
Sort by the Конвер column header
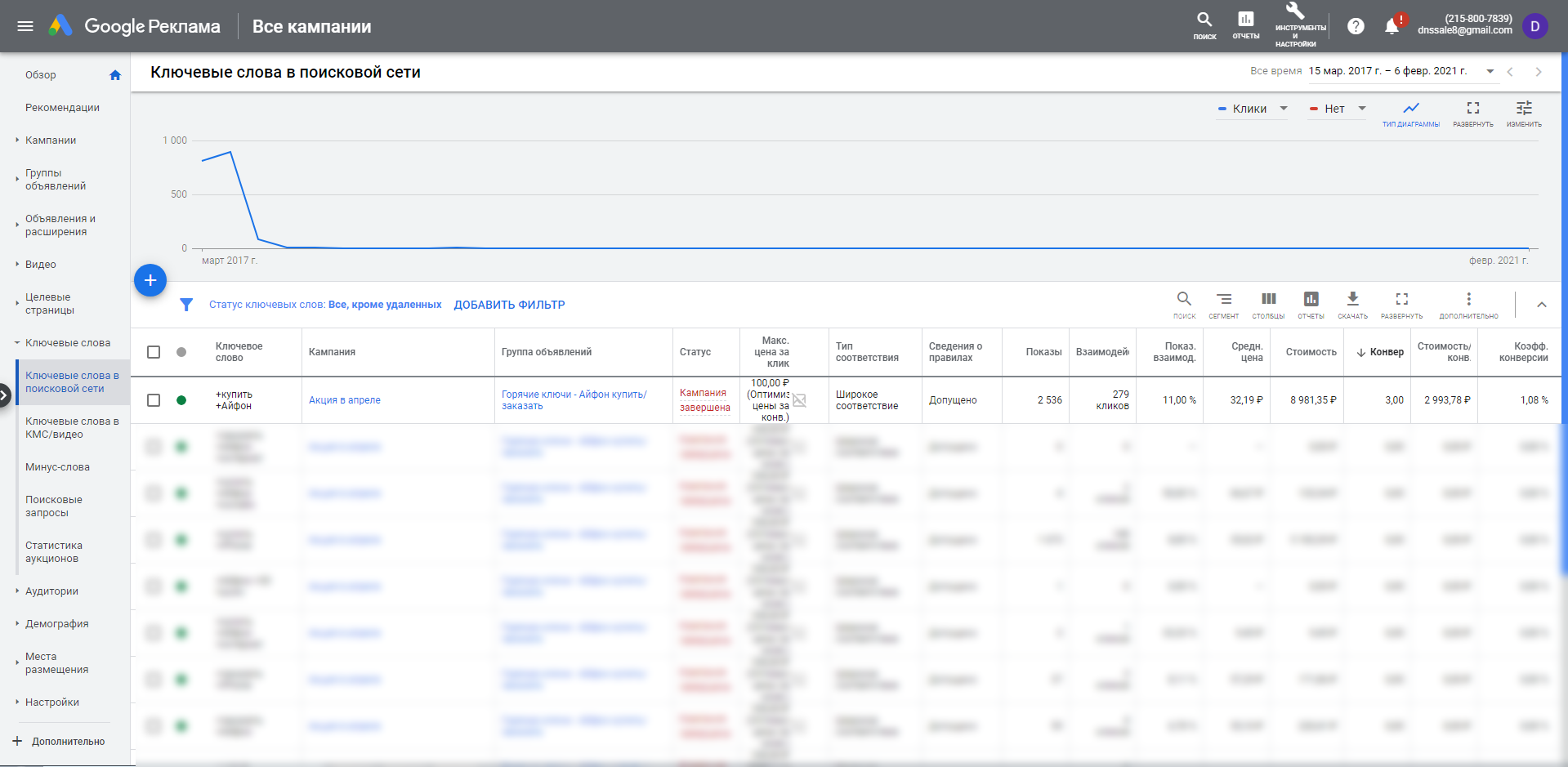coord(1380,352)
